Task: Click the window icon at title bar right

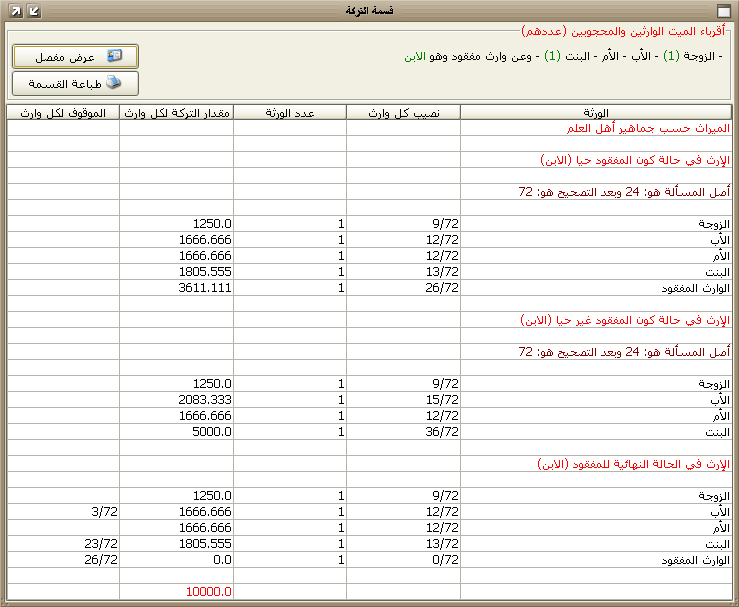Action: click(x=725, y=10)
